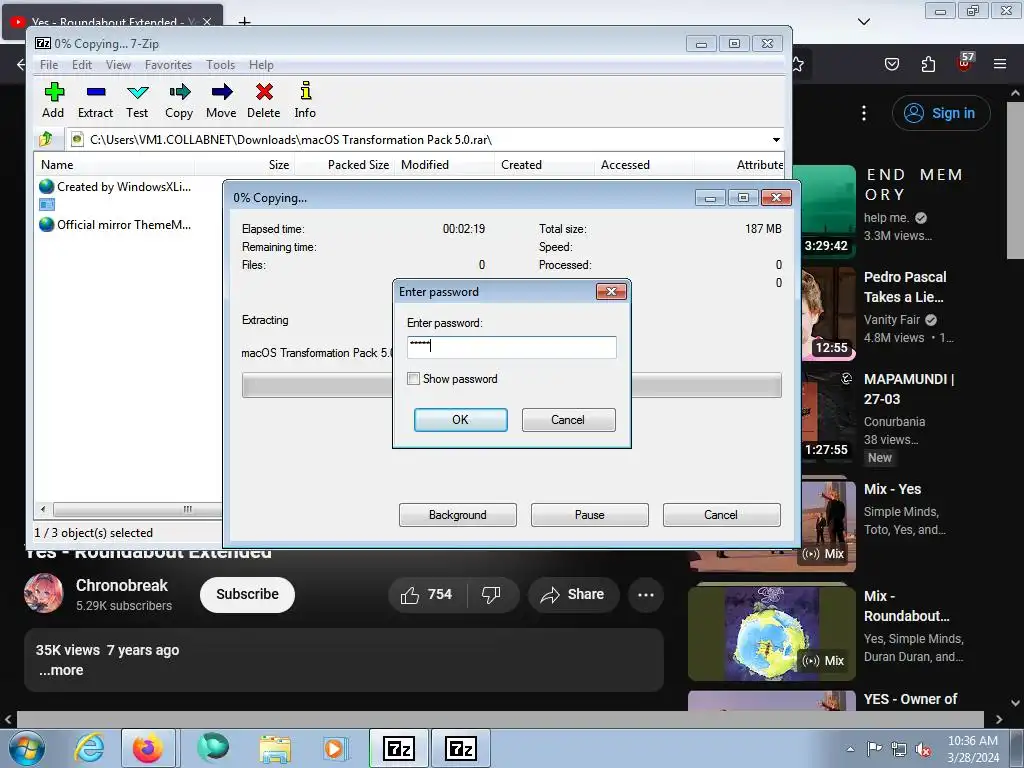The height and width of the screenshot is (768, 1024).
Task: Click the Extract toolbar icon
Action: [x=95, y=101]
